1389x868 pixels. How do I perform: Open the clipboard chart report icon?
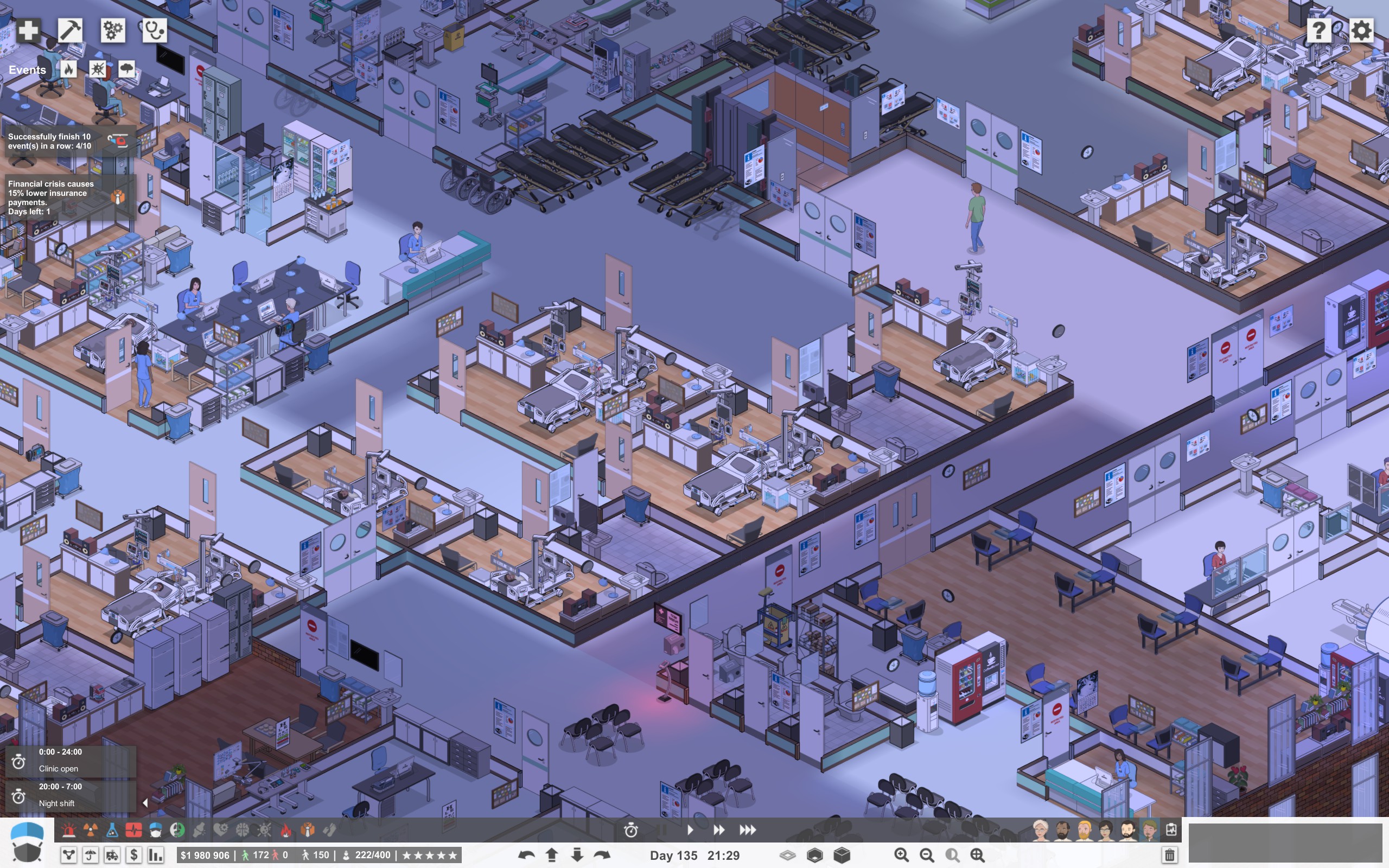pos(1171,829)
